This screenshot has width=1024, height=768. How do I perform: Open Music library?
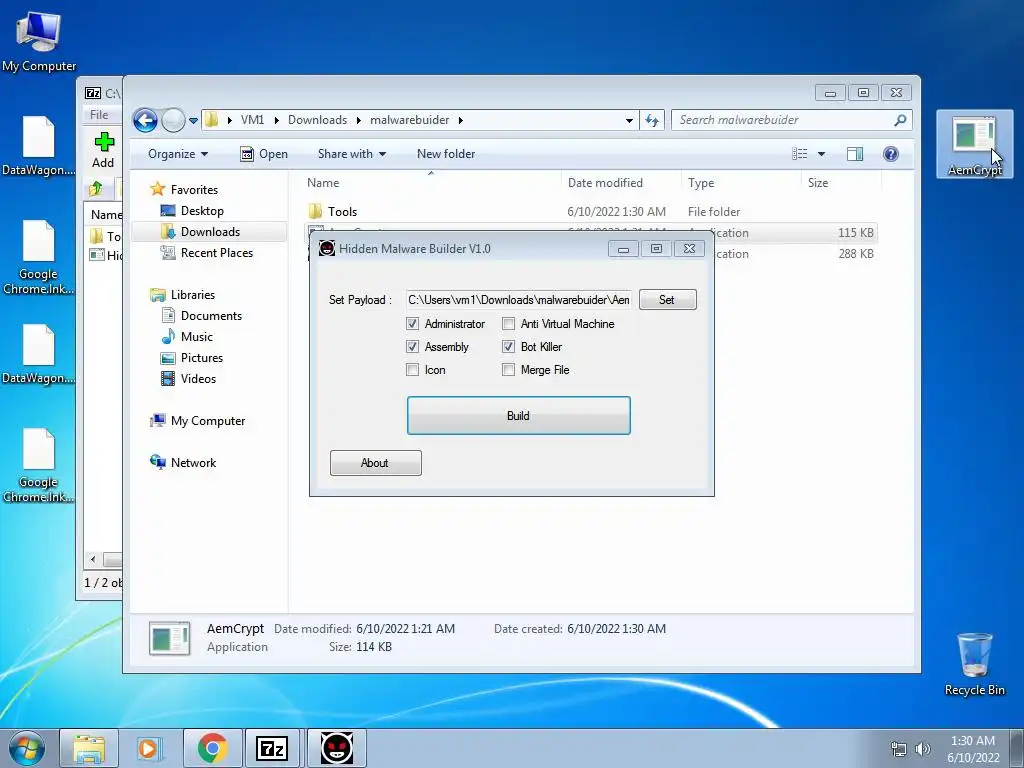(x=197, y=337)
